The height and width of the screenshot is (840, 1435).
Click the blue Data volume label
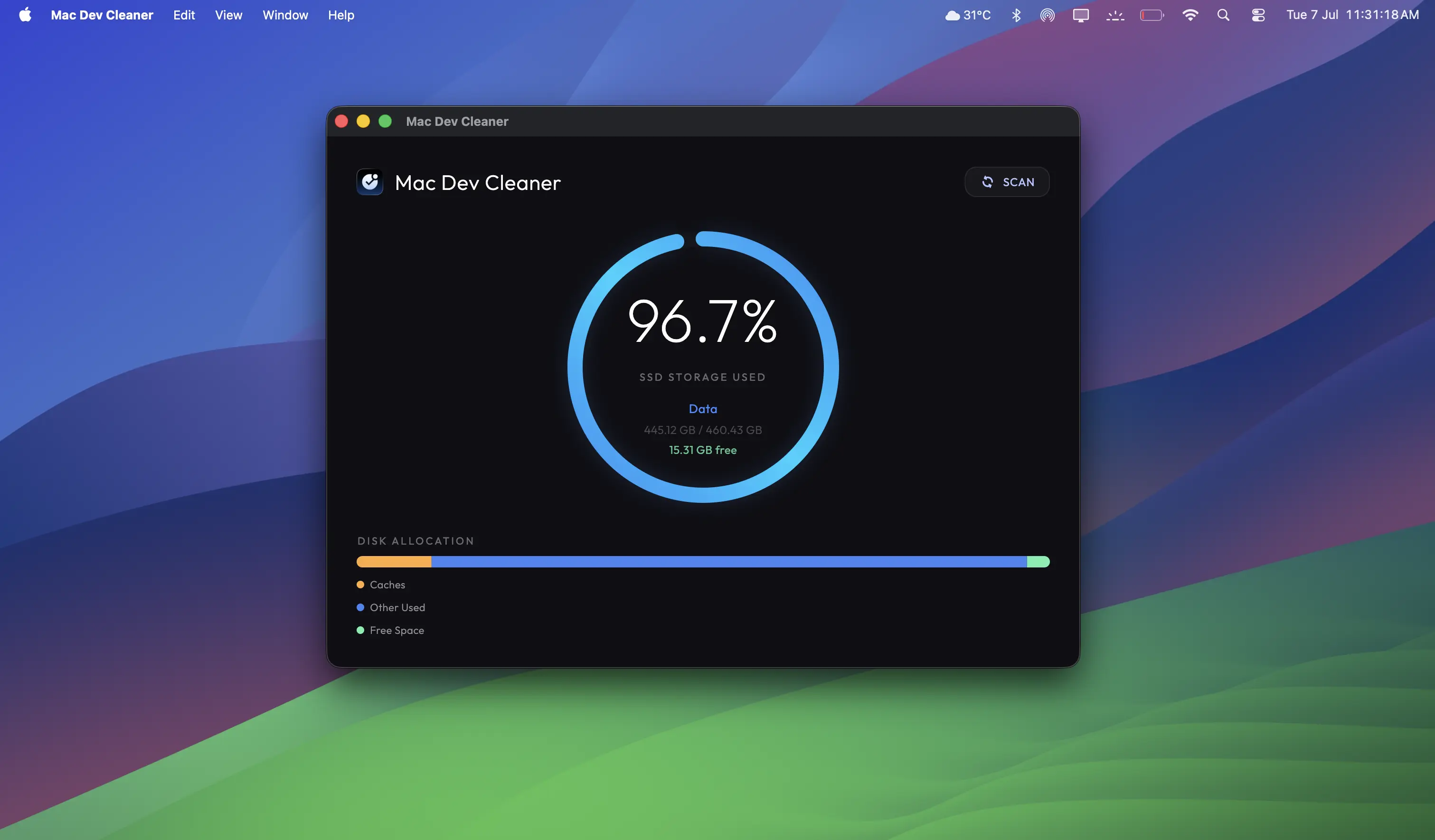703,409
